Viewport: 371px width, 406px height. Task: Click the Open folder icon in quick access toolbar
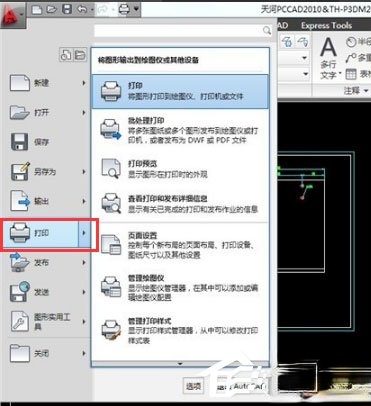click(x=52, y=9)
